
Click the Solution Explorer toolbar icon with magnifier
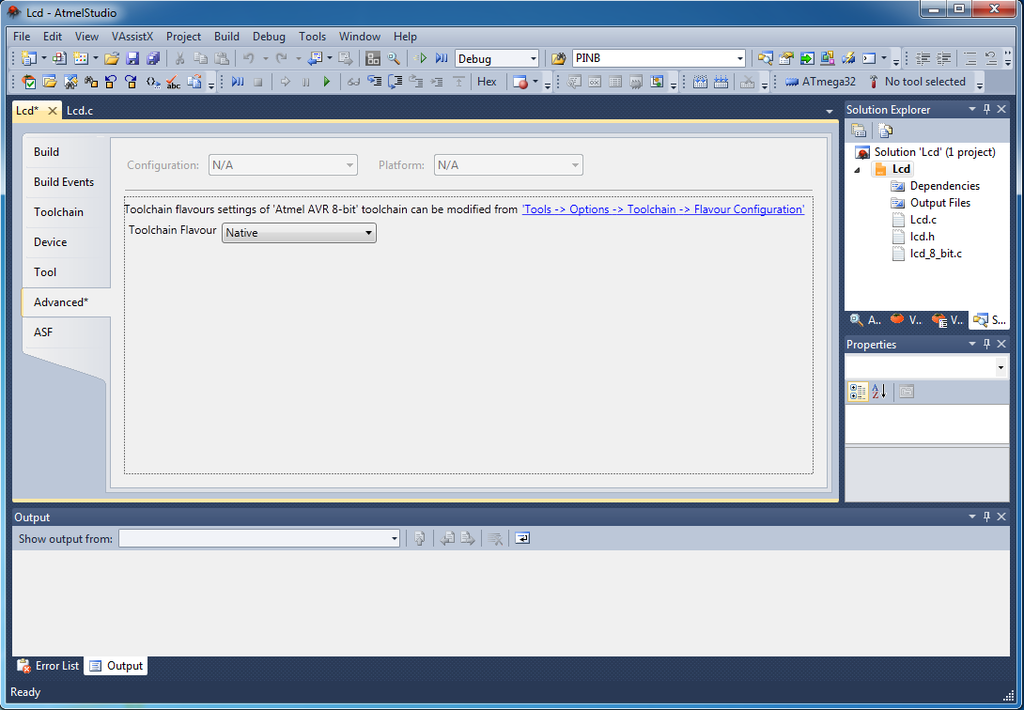point(765,58)
